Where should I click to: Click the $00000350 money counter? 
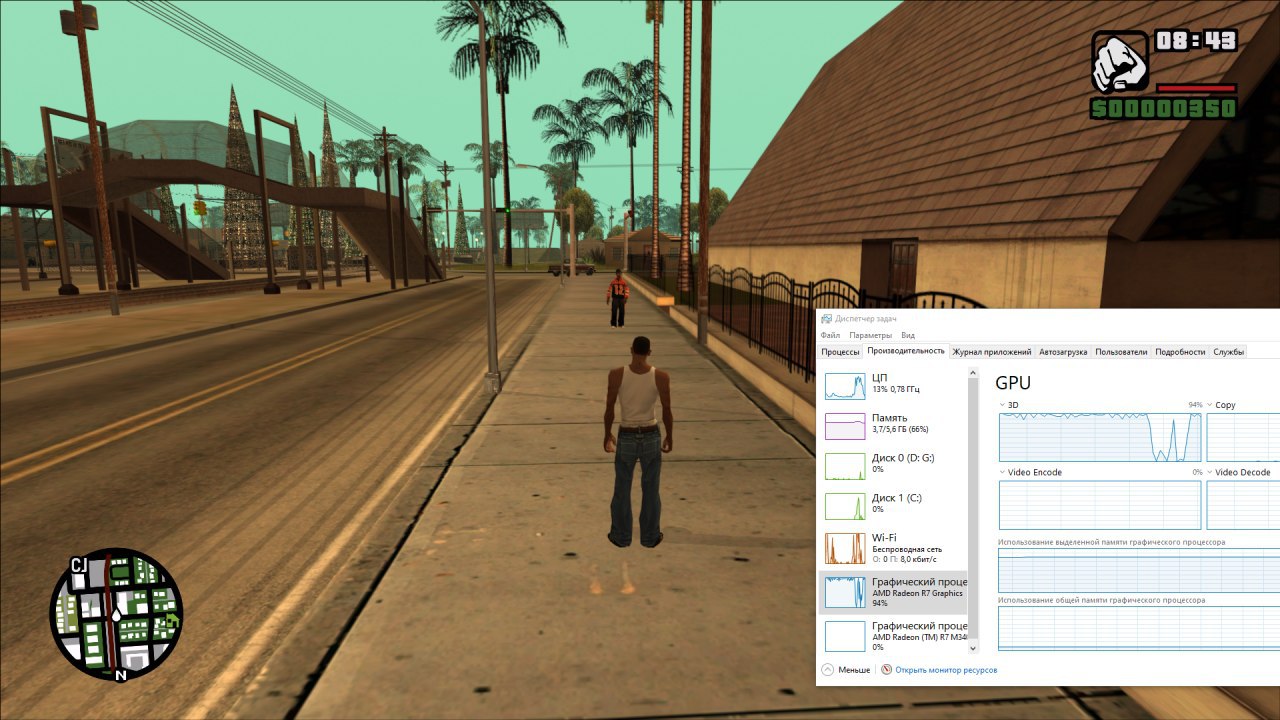coord(1164,108)
